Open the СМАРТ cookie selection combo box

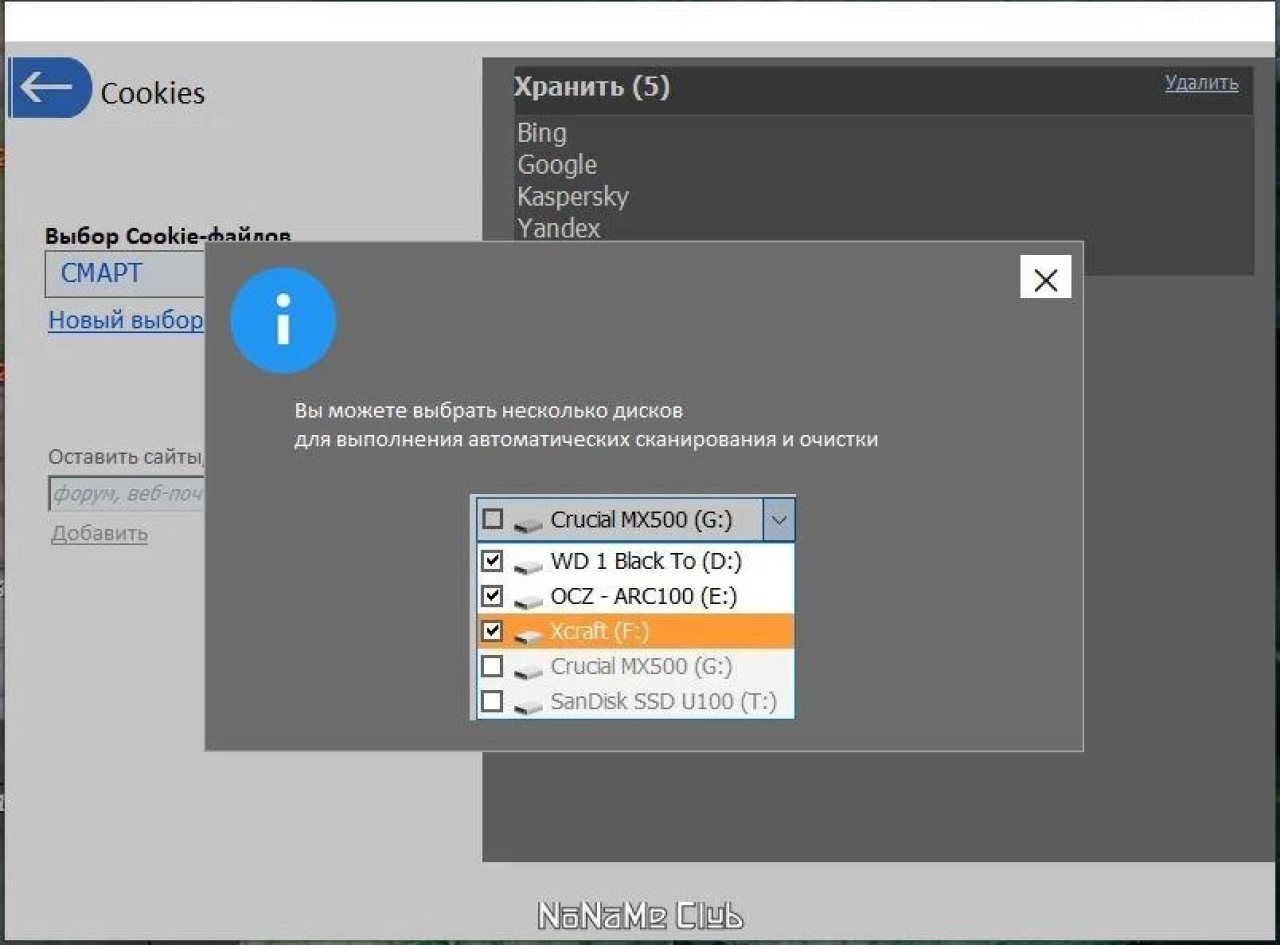click(x=125, y=273)
